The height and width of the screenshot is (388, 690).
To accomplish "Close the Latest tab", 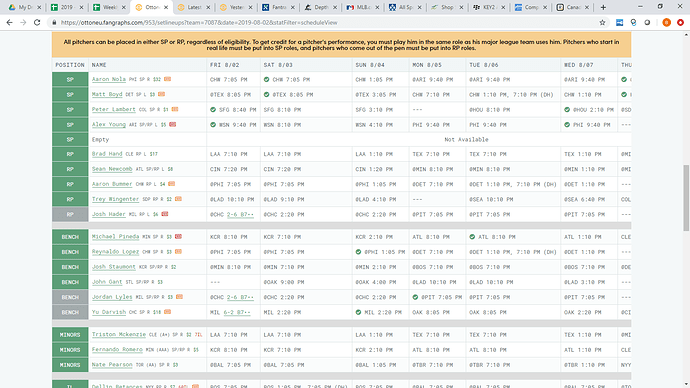I will pyautogui.click(x=208, y=7).
